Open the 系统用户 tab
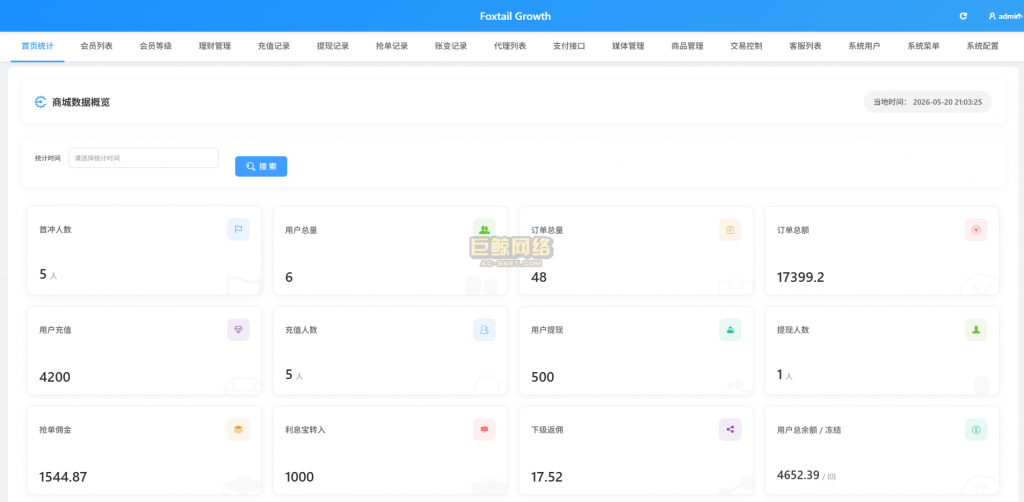Viewport: 1024px width, 502px height. pyautogui.click(x=865, y=46)
